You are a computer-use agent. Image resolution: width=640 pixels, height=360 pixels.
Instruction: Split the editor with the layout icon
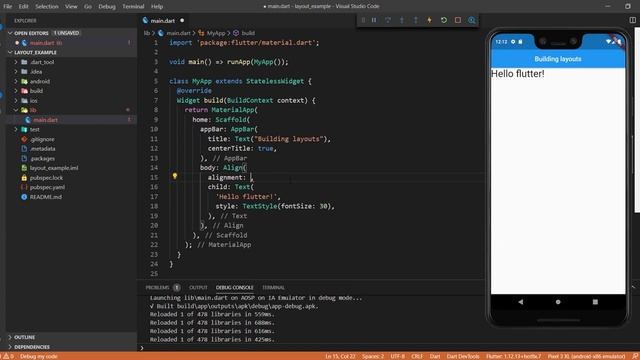point(633,20)
